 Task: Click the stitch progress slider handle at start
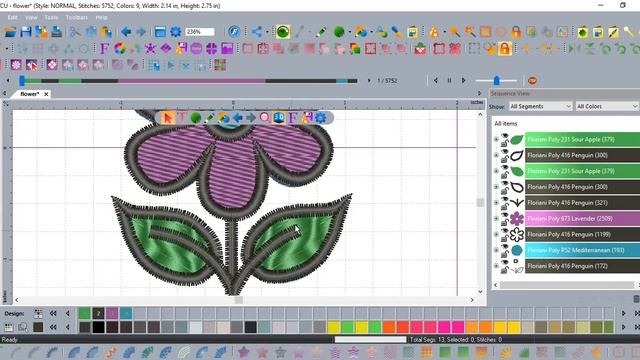pos(22,80)
